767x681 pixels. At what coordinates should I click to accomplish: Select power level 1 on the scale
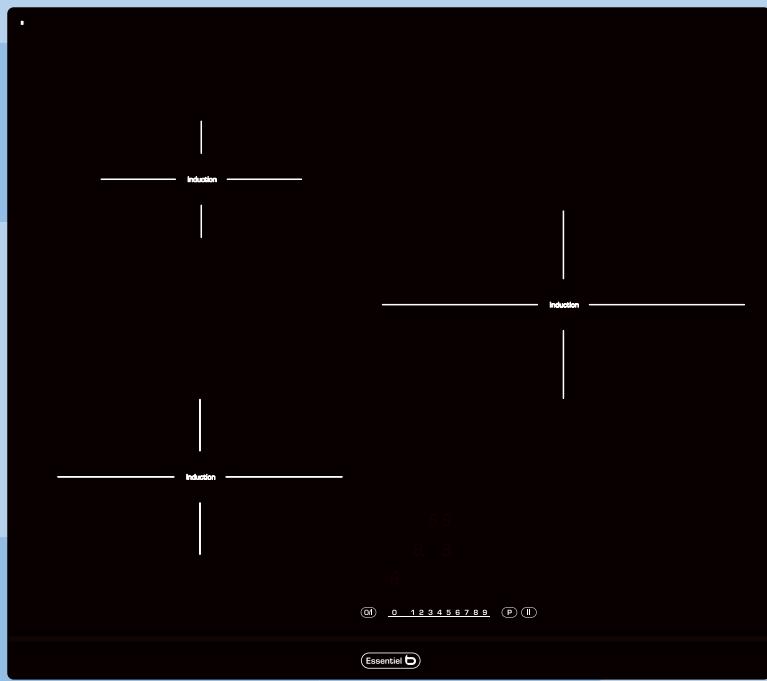pyautogui.click(x=412, y=612)
